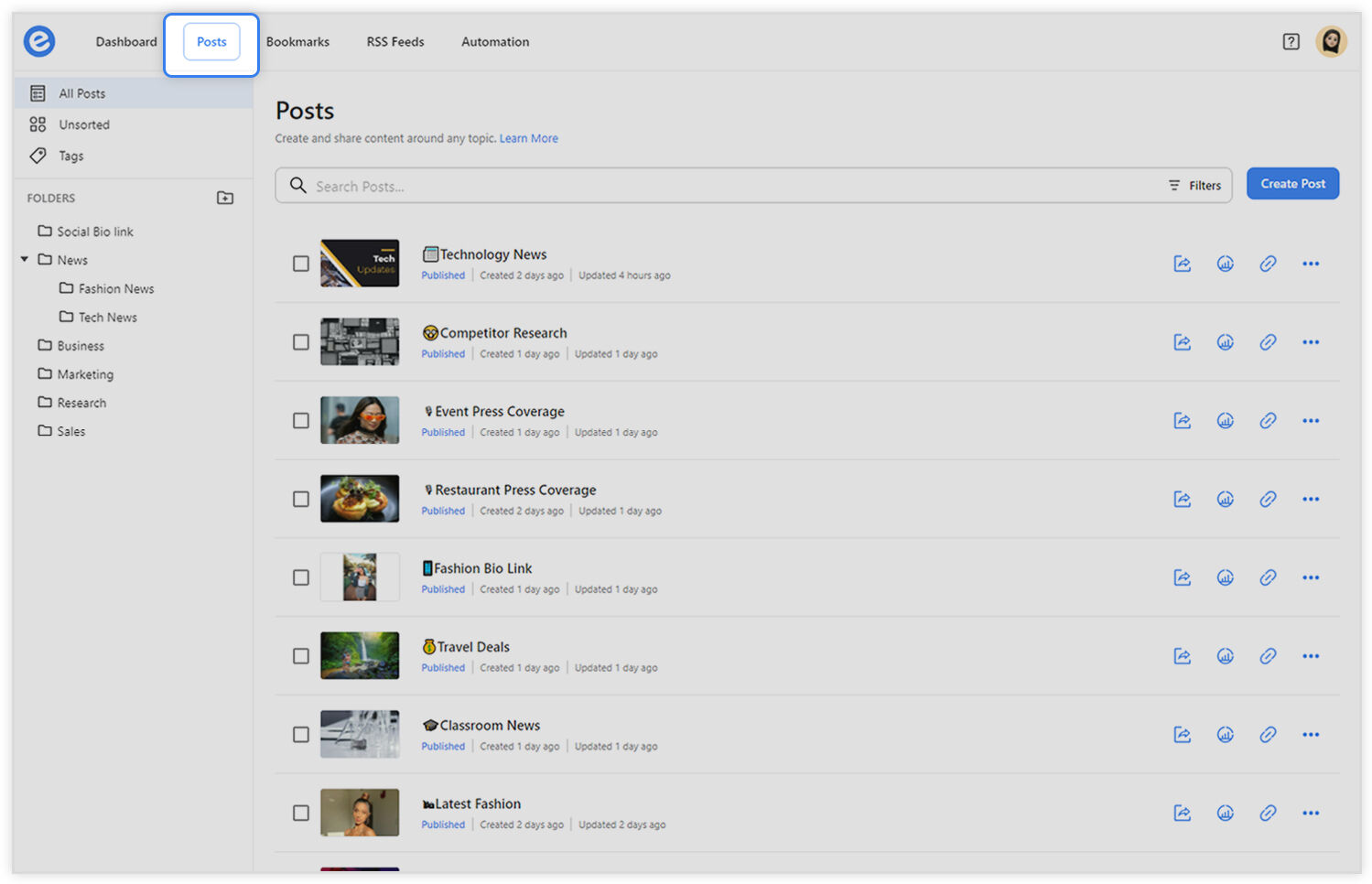Copy link icon for Fashion Bio Link
Viewport: 1372px width, 884px height.
point(1268,577)
